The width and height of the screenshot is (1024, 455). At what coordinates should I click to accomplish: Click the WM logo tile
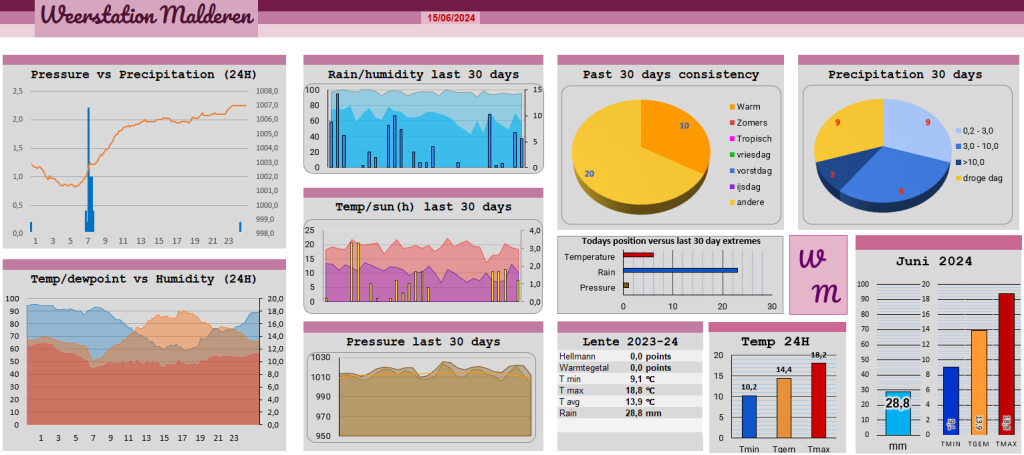coord(817,275)
